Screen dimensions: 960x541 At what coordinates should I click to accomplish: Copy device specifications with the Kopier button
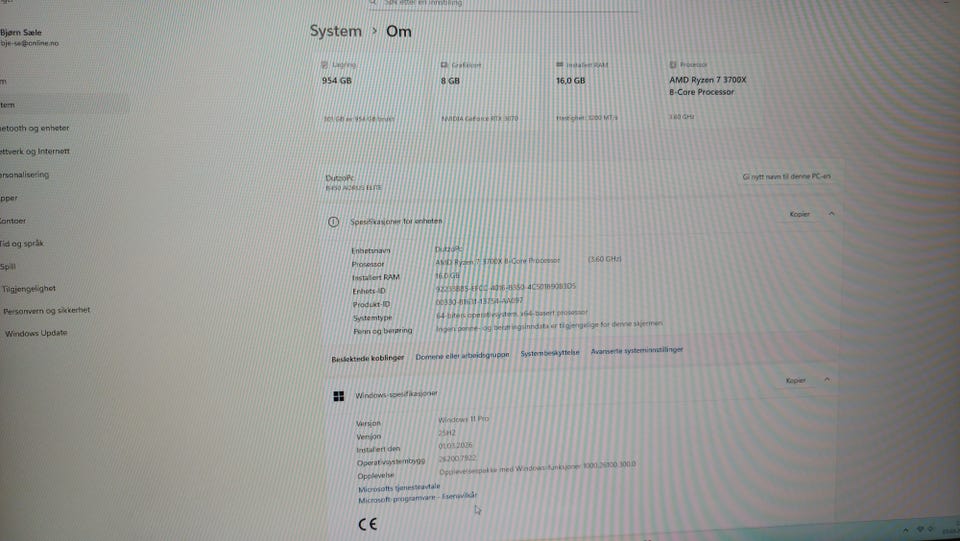(800, 214)
